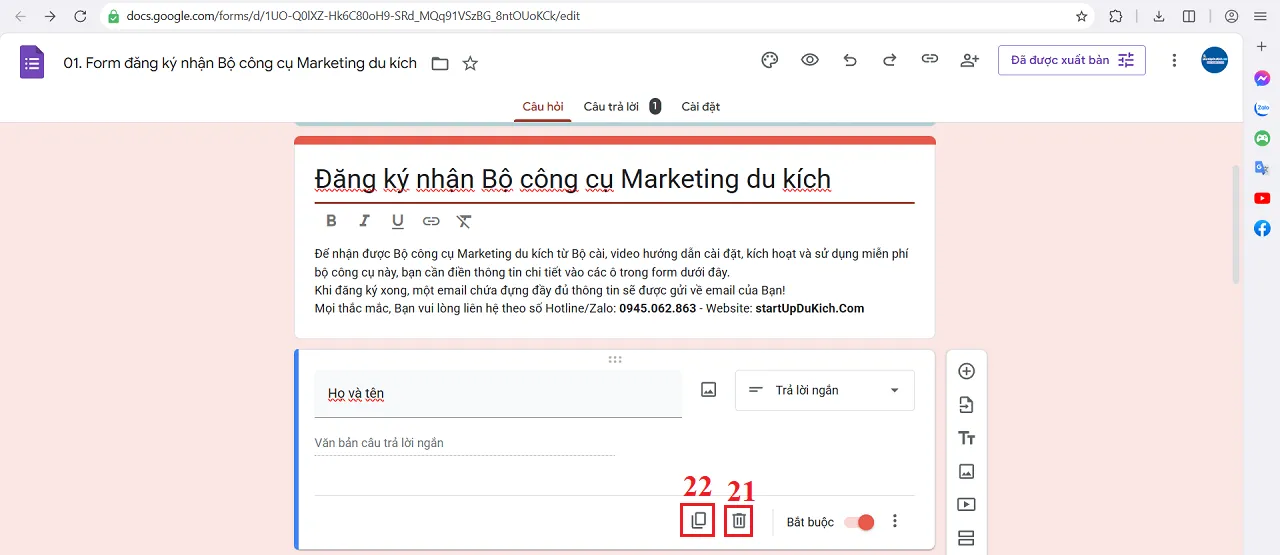Preview the form with eye icon
This screenshot has height=555, width=1280.
[x=810, y=60]
